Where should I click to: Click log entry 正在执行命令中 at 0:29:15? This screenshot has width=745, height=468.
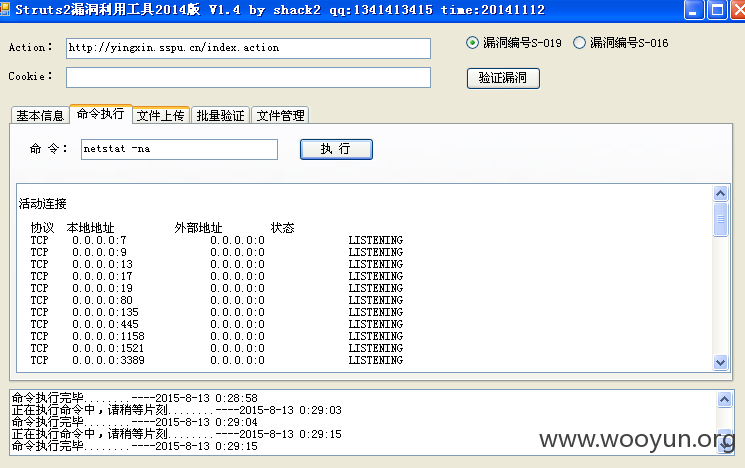click(x=177, y=434)
